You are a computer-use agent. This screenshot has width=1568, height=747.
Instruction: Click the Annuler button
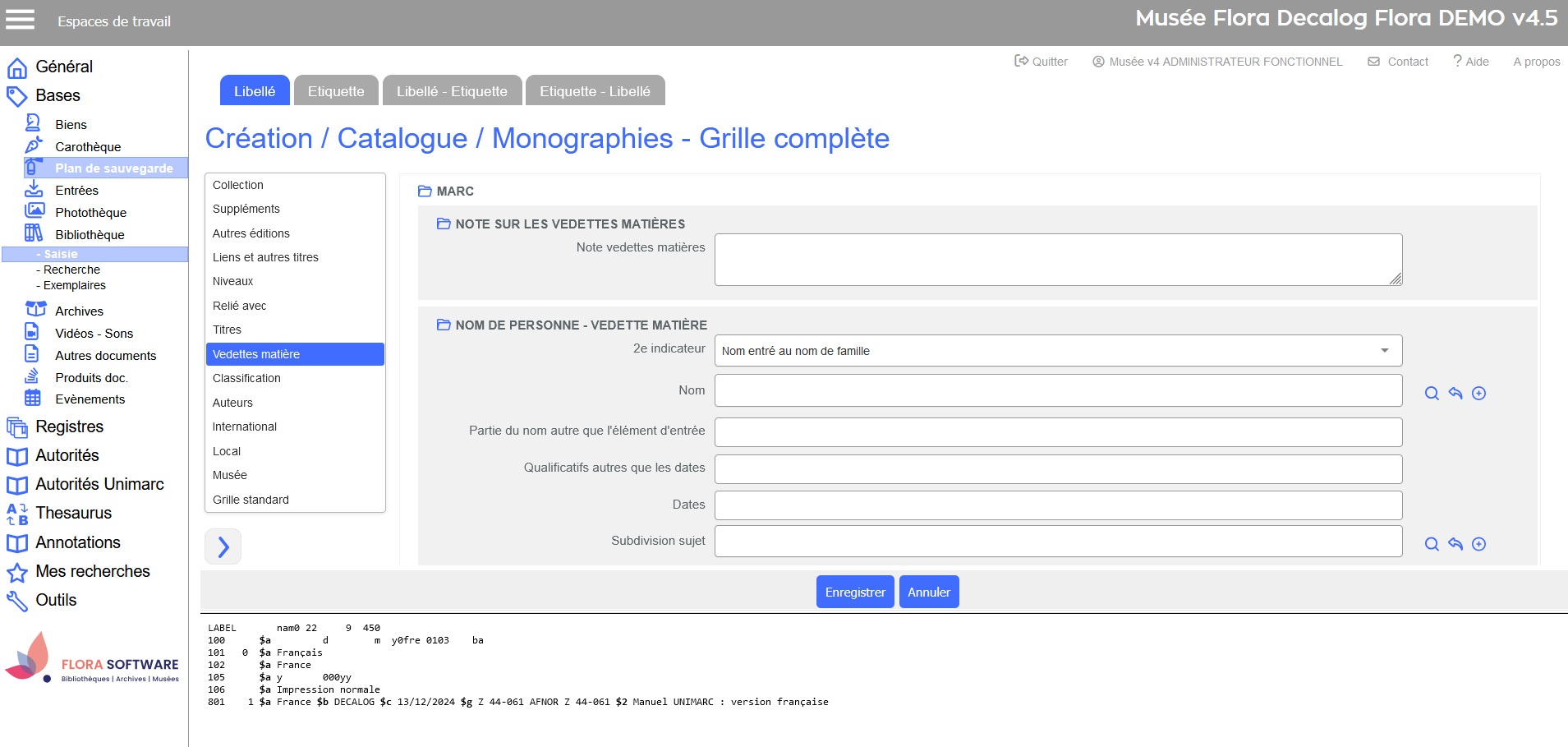(928, 593)
